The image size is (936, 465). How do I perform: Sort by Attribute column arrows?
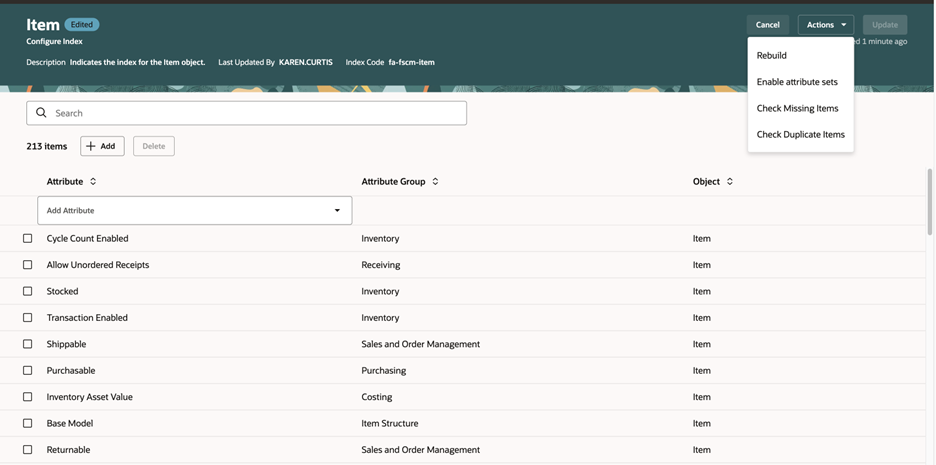point(93,181)
